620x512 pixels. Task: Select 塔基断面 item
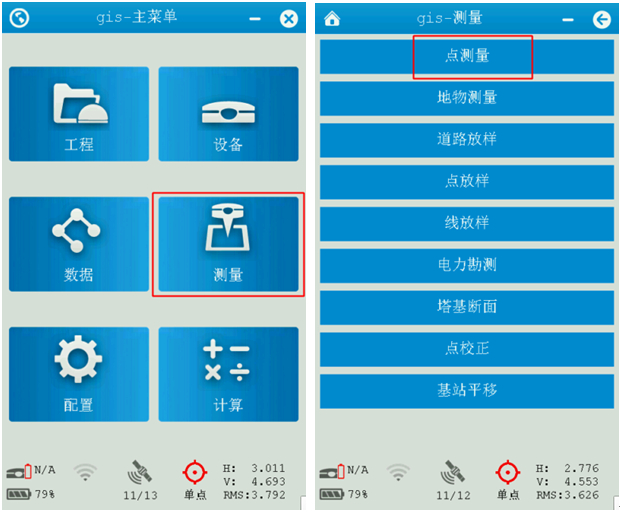tap(467, 308)
